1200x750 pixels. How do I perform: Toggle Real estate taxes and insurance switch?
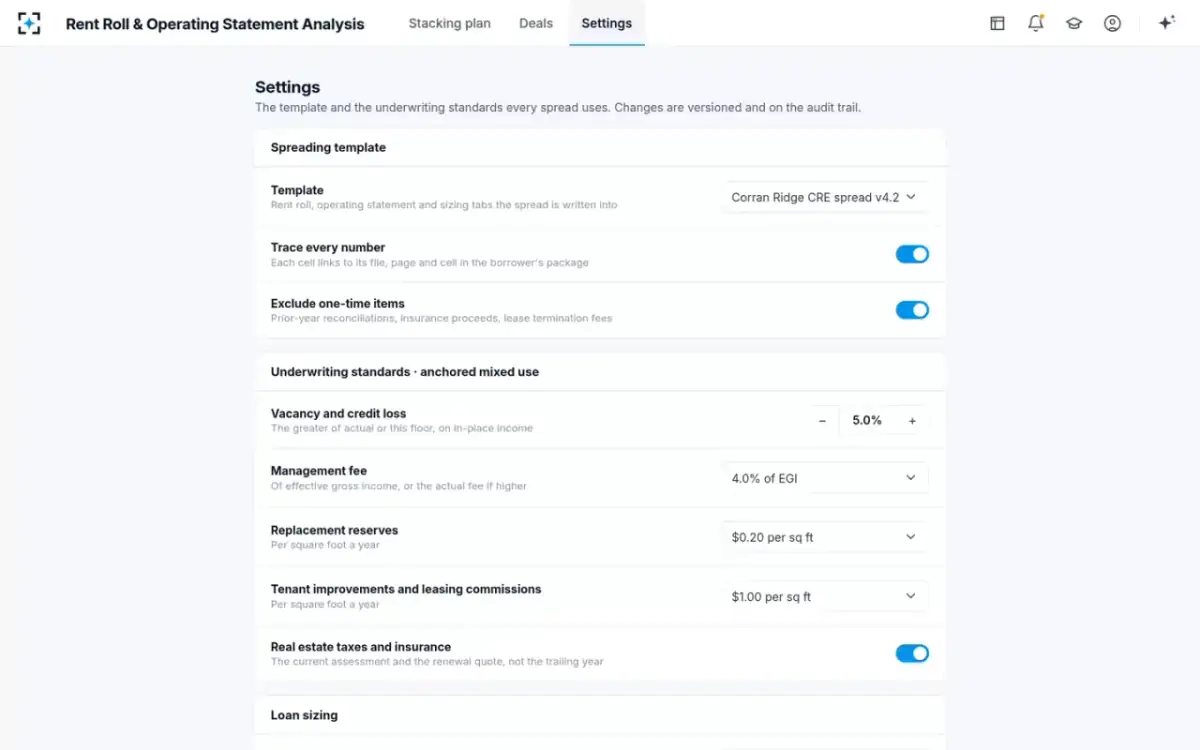[912, 653]
